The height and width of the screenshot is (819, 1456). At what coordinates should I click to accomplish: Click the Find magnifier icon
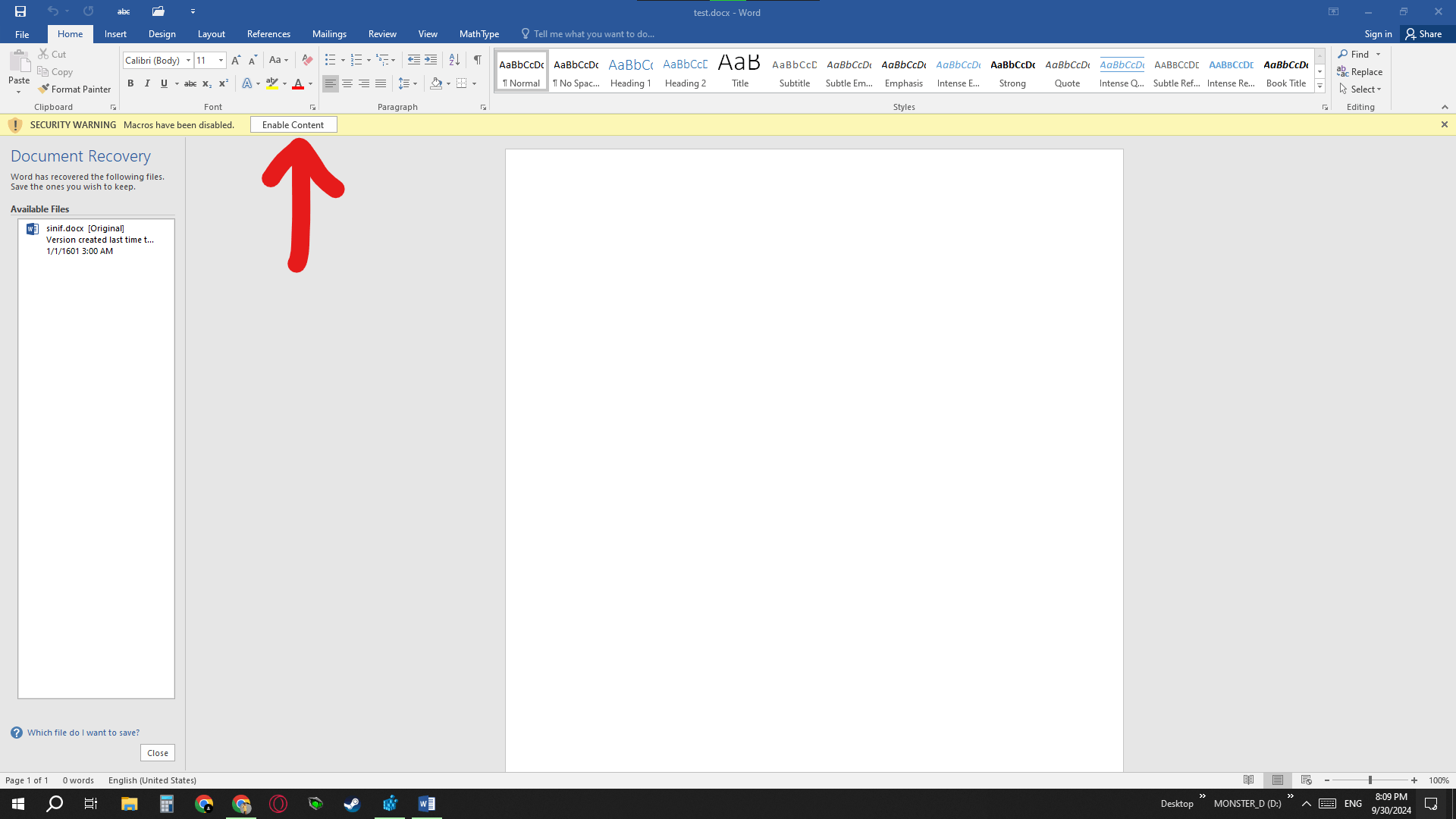click(x=1343, y=54)
